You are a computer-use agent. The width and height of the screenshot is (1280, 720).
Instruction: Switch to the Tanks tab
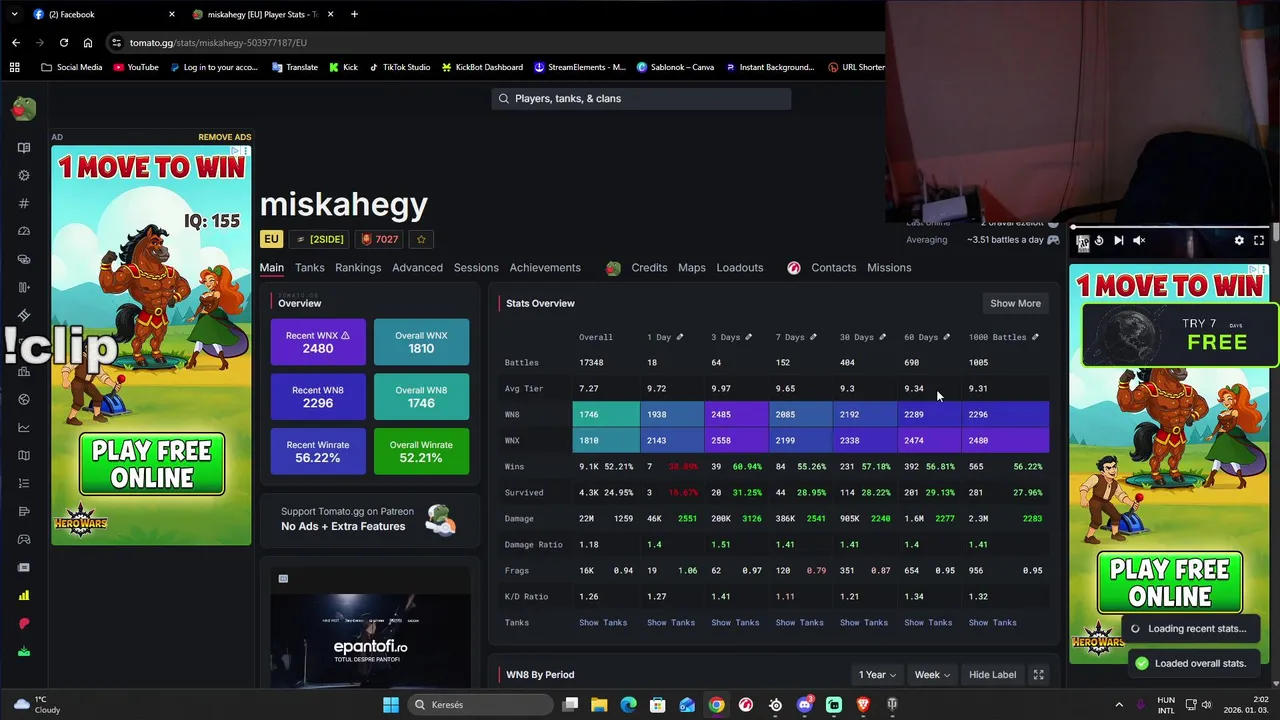[x=309, y=267]
